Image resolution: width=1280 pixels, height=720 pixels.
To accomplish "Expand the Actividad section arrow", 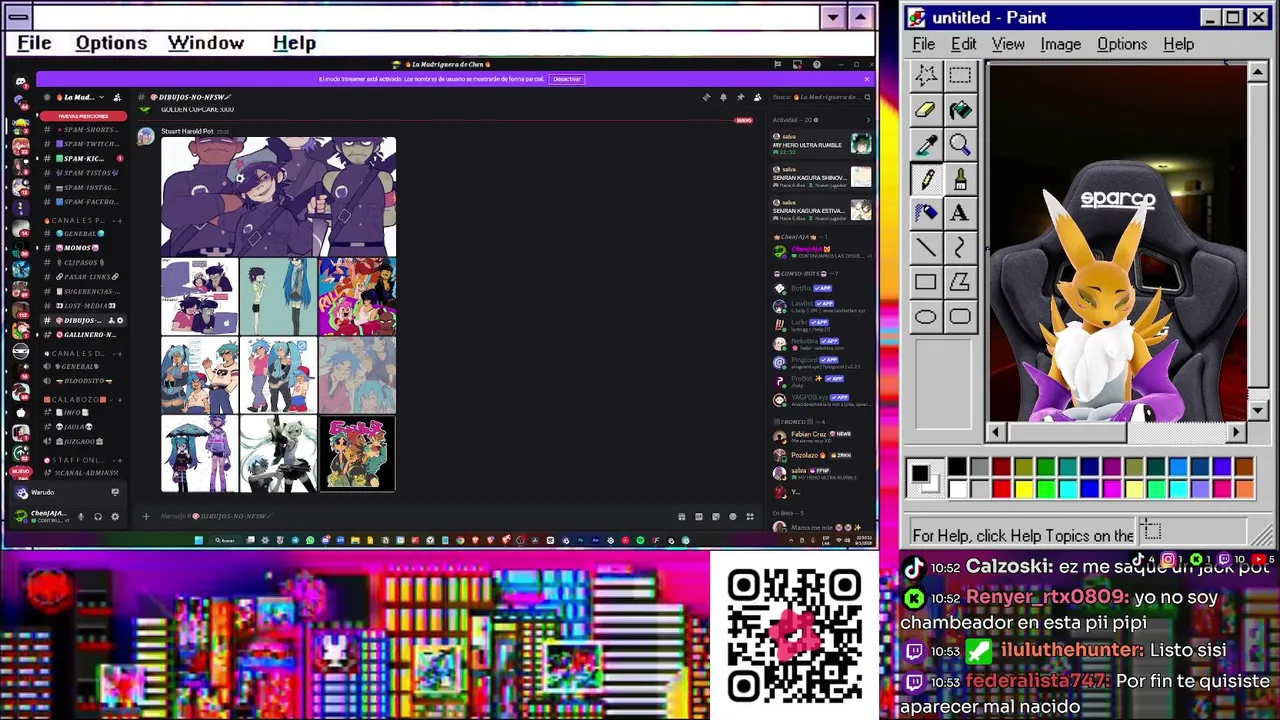I will 867,120.
